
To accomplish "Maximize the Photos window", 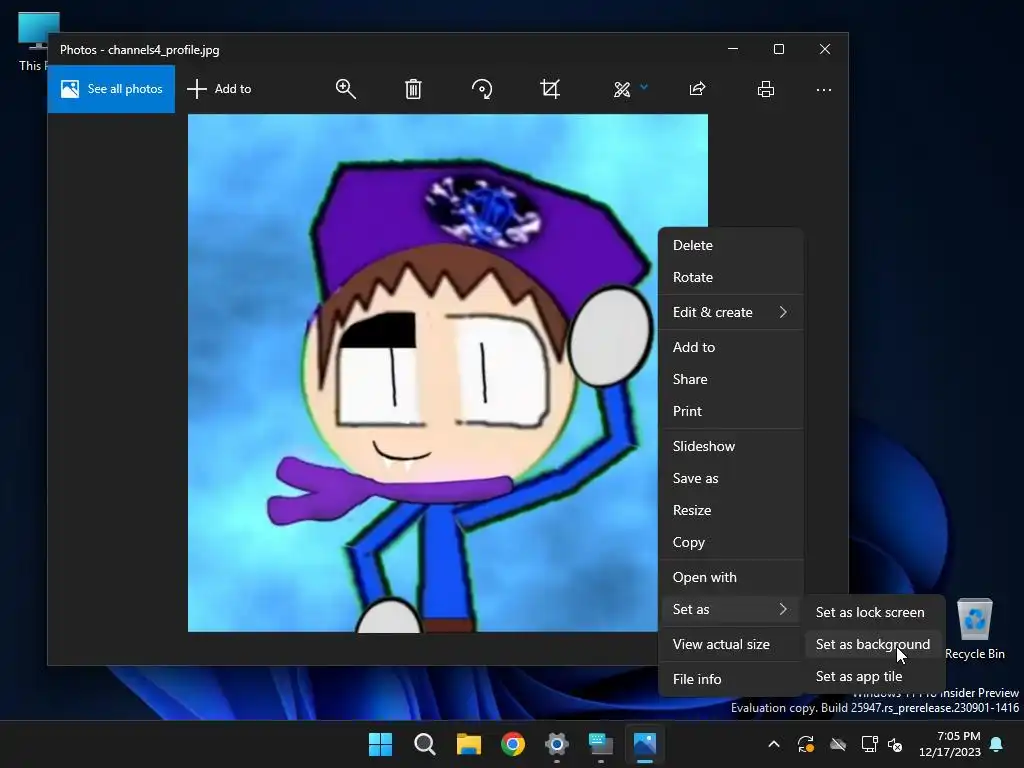I will click(778, 49).
